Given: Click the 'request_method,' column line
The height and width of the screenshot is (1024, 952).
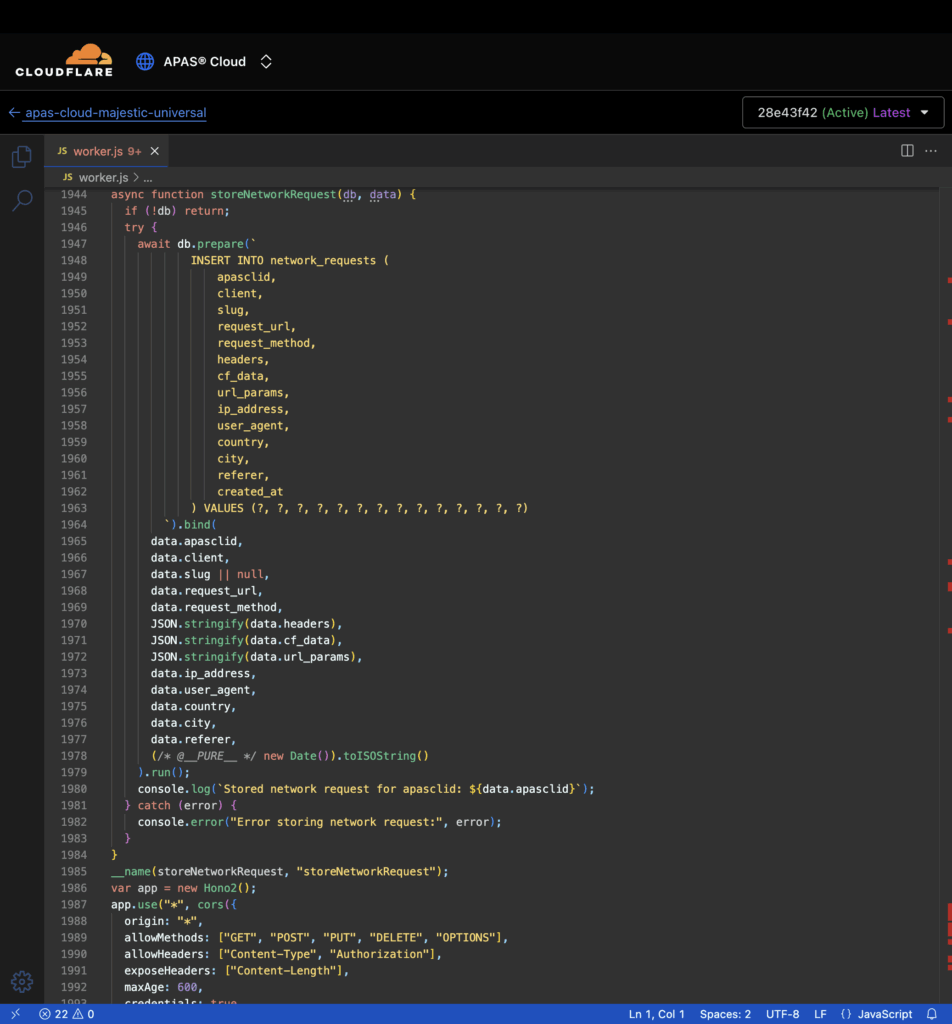Looking at the screenshot, I should tap(266, 343).
